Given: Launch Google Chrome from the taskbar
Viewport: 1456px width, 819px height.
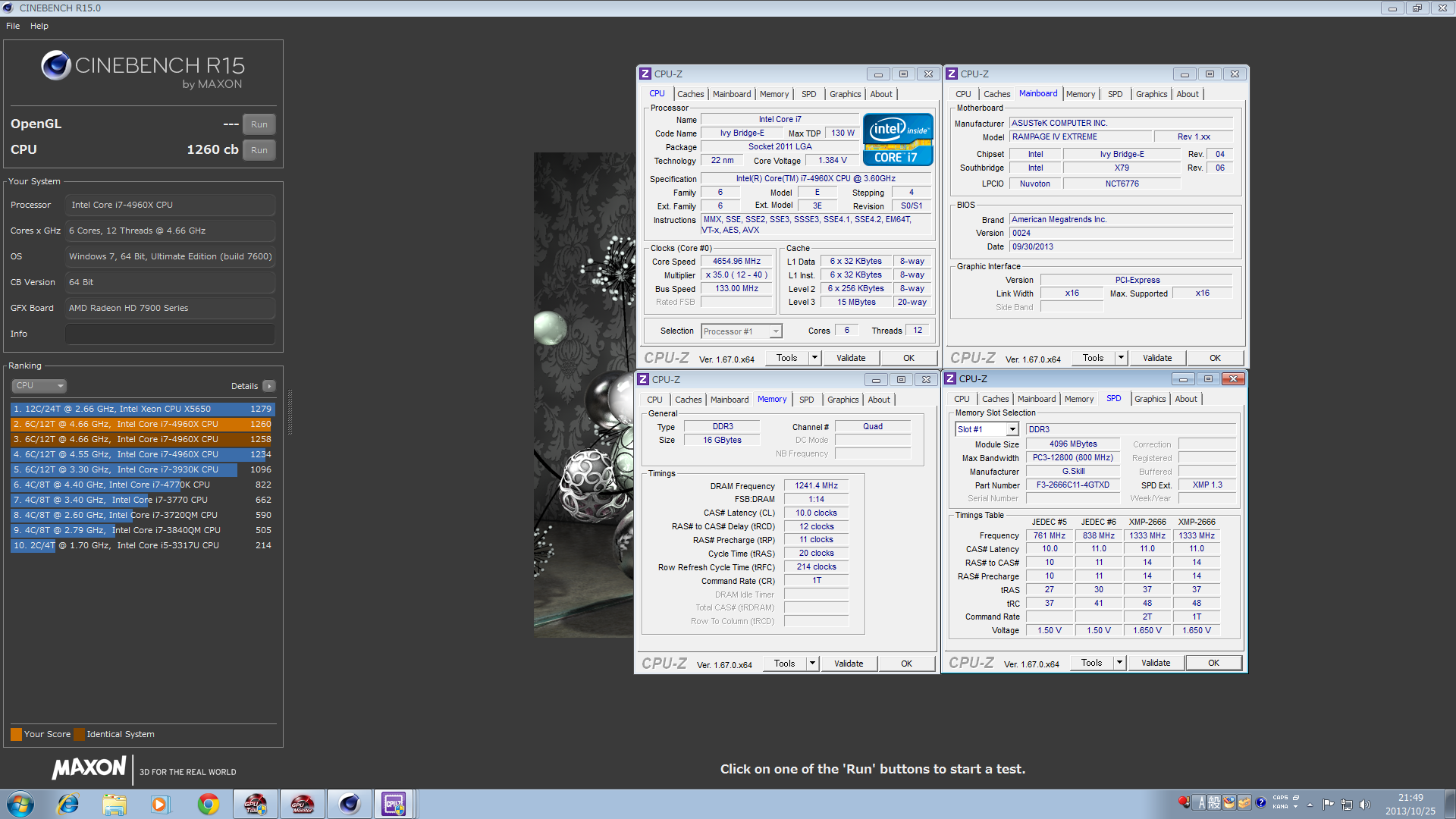Looking at the screenshot, I should 209,804.
